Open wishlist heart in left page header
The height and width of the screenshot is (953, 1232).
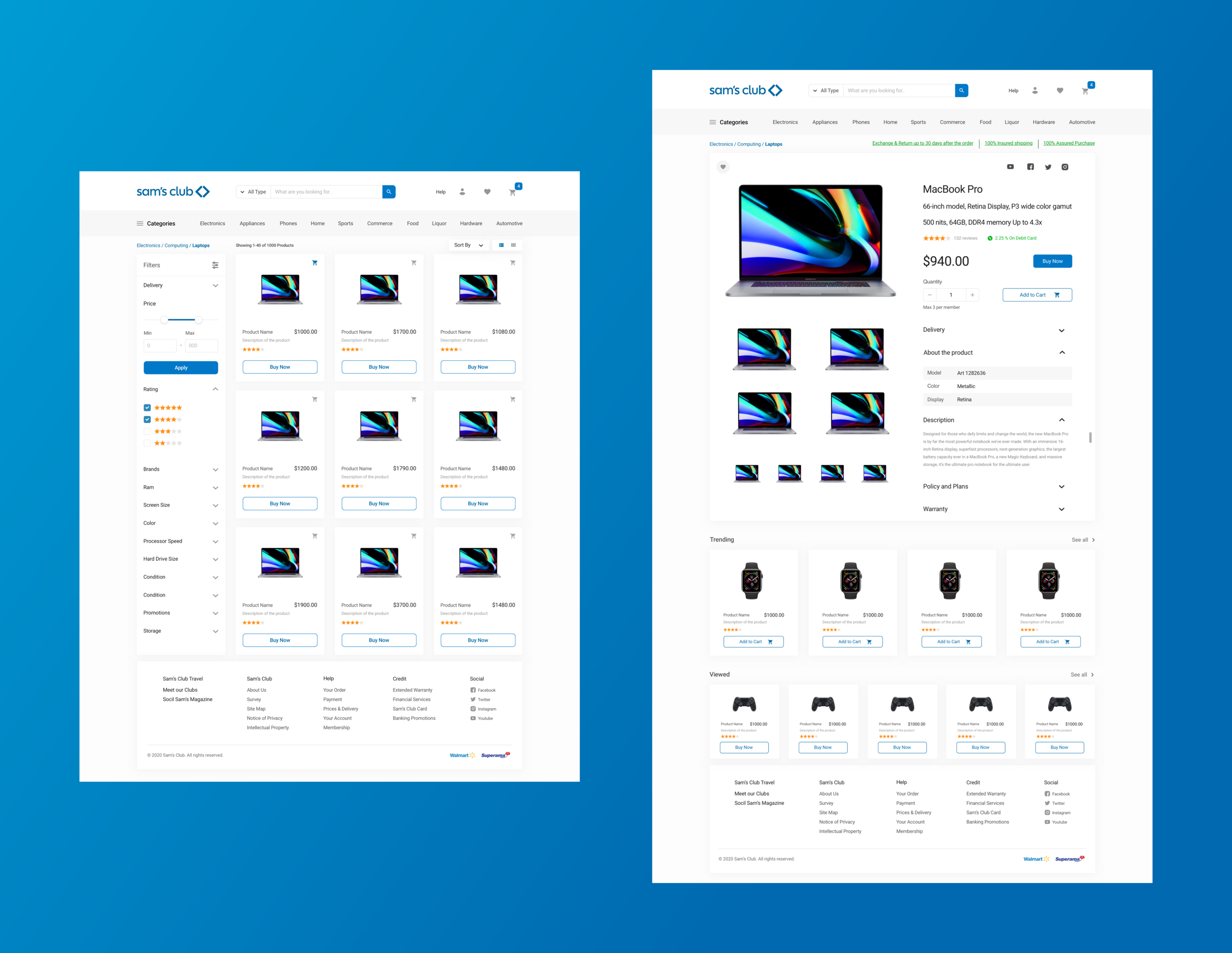tap(487, 192)
